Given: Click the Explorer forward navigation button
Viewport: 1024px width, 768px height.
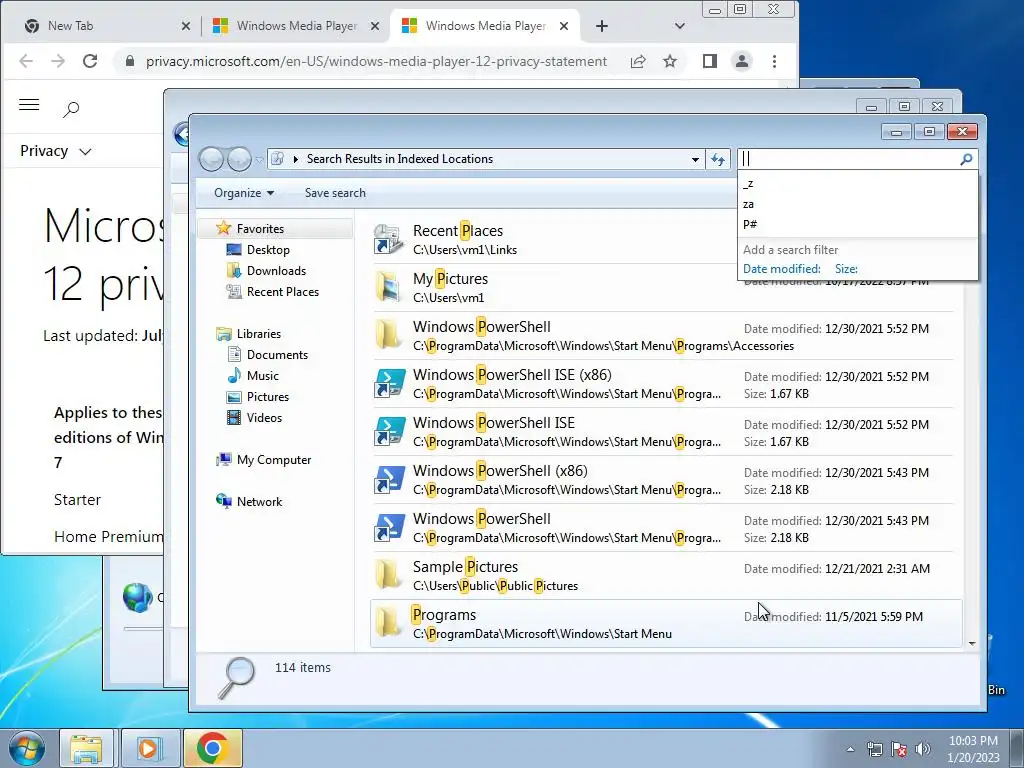Looking at the screenshot, I should click(x=239, y=159).
